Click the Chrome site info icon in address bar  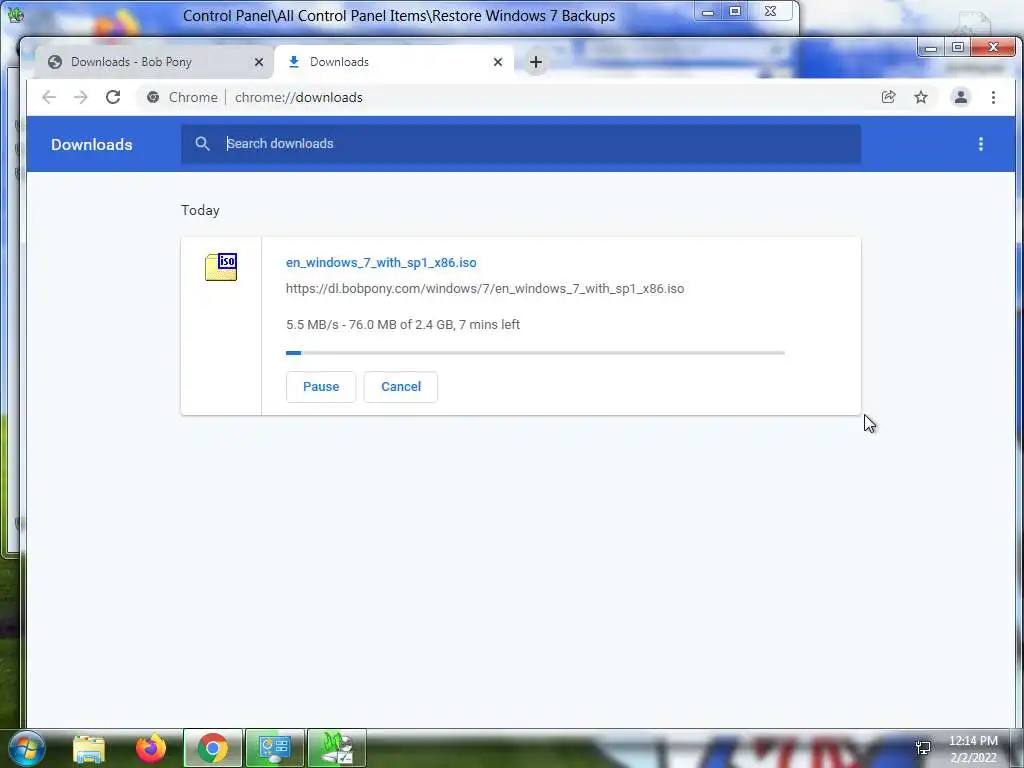click(153, 97)
